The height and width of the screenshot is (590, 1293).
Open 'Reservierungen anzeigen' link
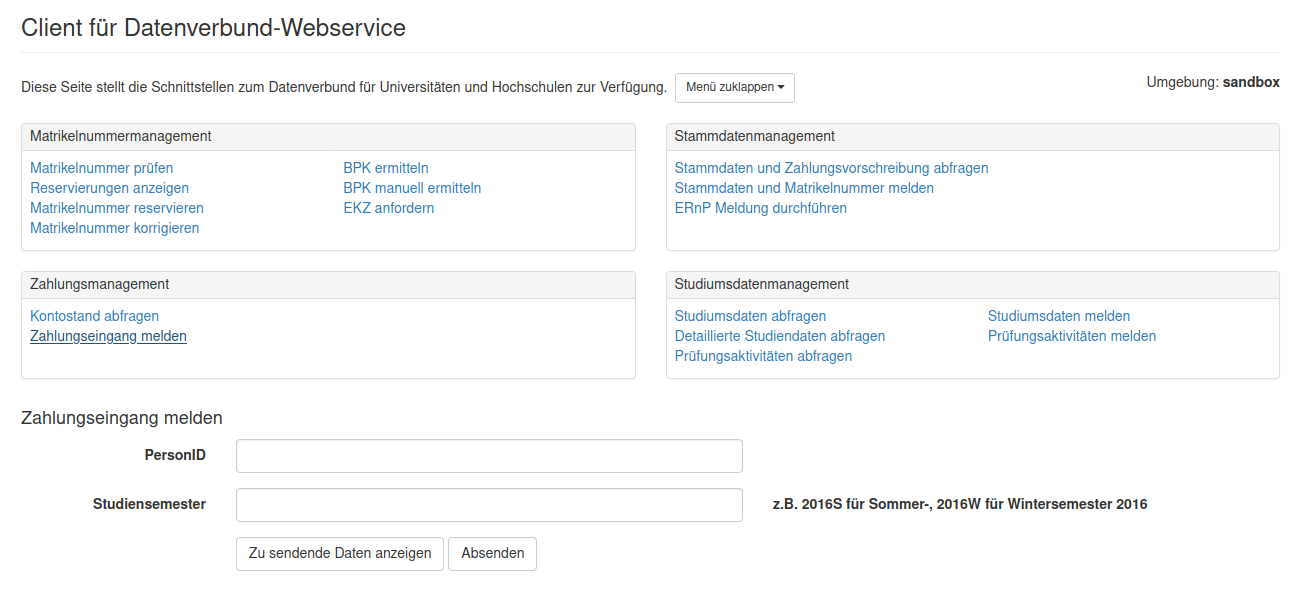[109, 188]
